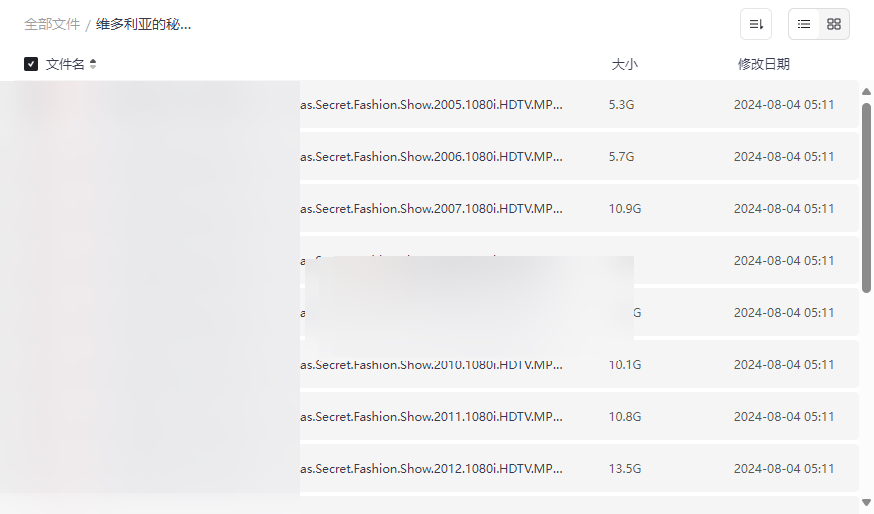Screen dimensions: 874x514
Task: Click the 大小 column header
Action: coord(624,64)
